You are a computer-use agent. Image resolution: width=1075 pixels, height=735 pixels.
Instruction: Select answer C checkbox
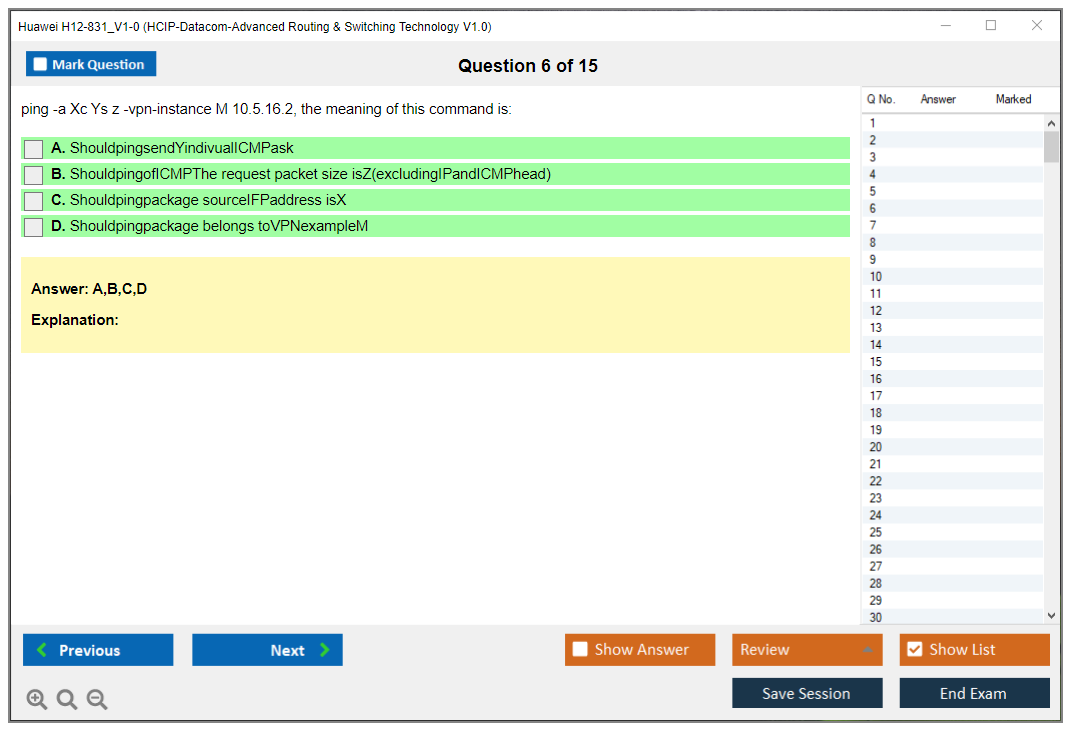(34, 201)
